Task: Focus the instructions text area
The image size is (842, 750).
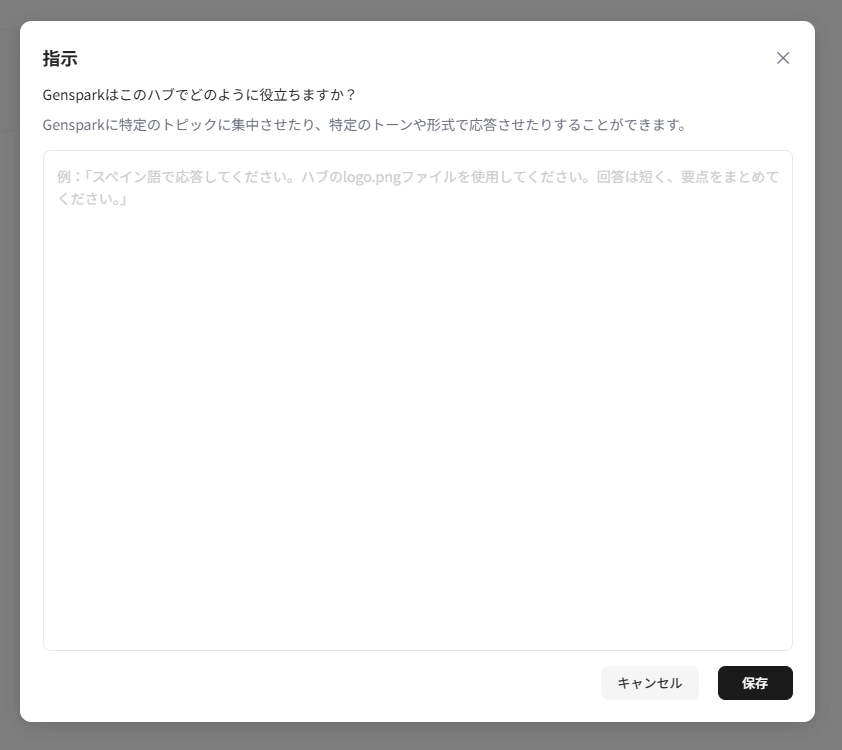Action: point(417,400)
